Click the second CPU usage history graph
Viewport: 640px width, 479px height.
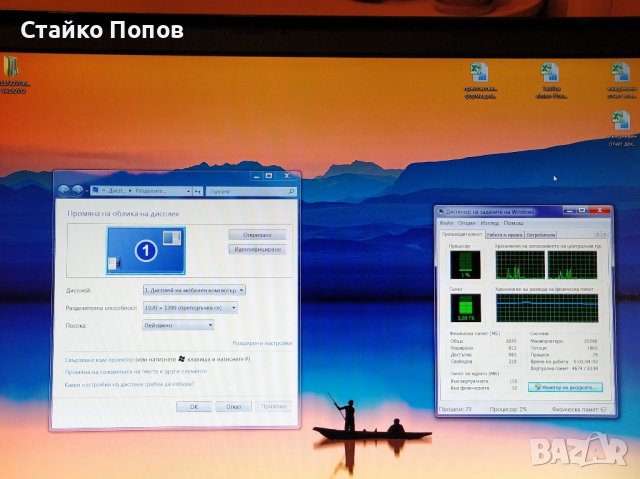tap(572, 265)
